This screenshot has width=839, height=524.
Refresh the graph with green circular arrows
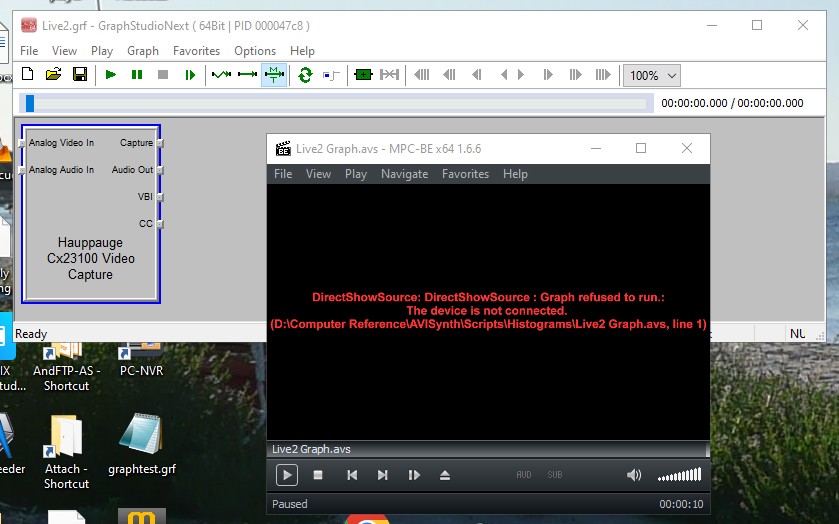305,74
